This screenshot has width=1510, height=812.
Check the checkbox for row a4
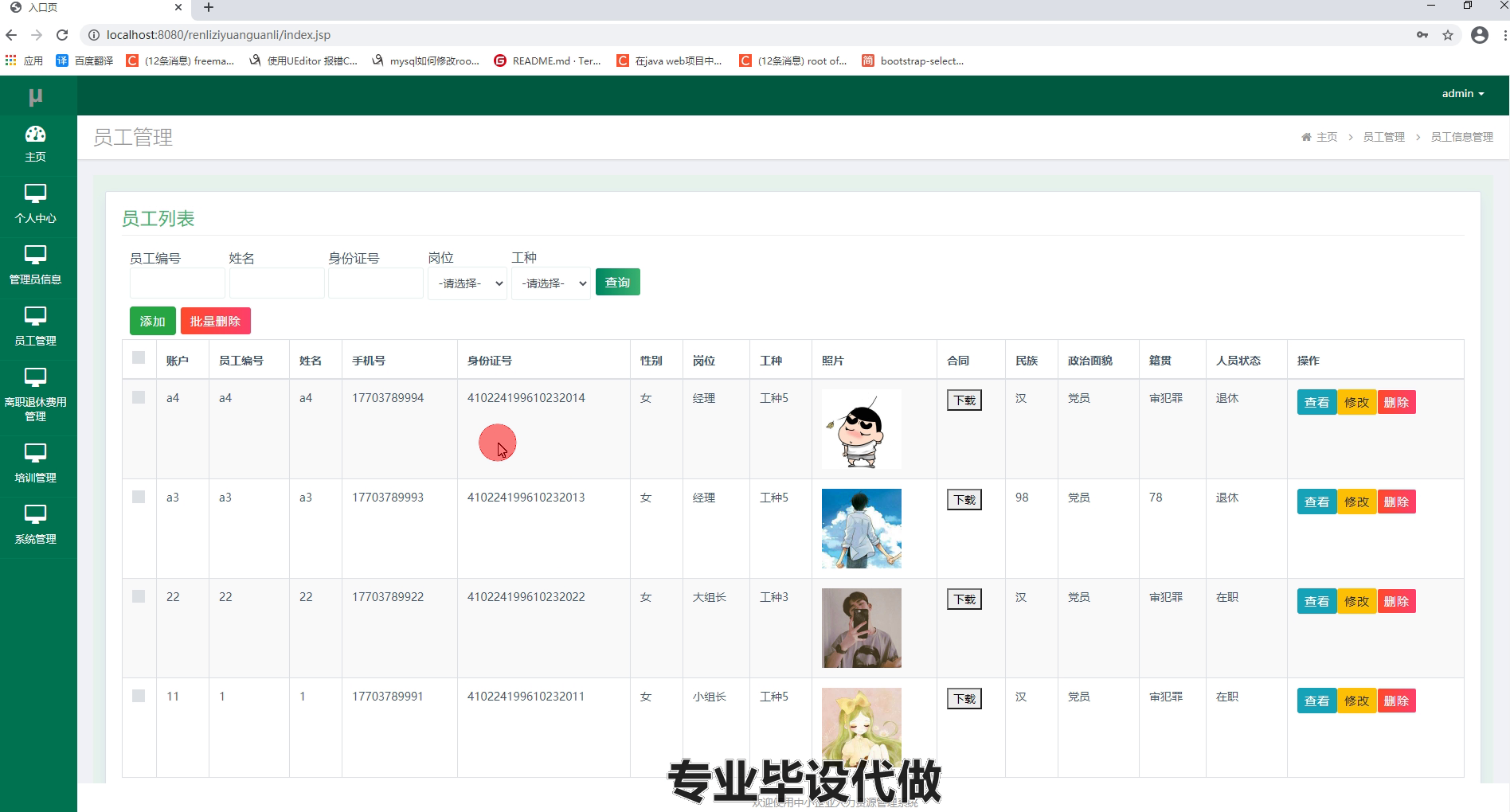[x=139, y=397]
